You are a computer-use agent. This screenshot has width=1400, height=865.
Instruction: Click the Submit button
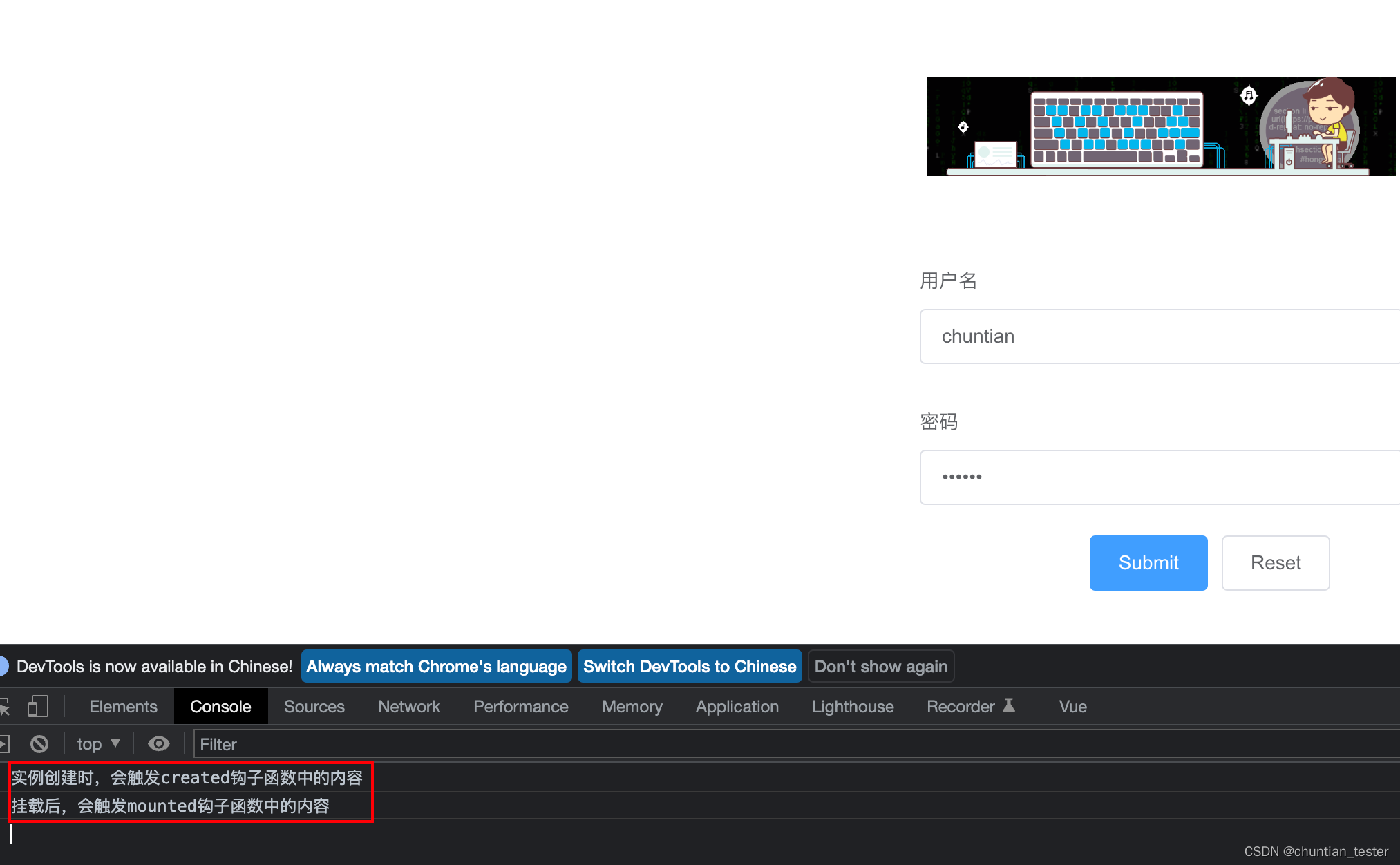tap(1148, 562)
